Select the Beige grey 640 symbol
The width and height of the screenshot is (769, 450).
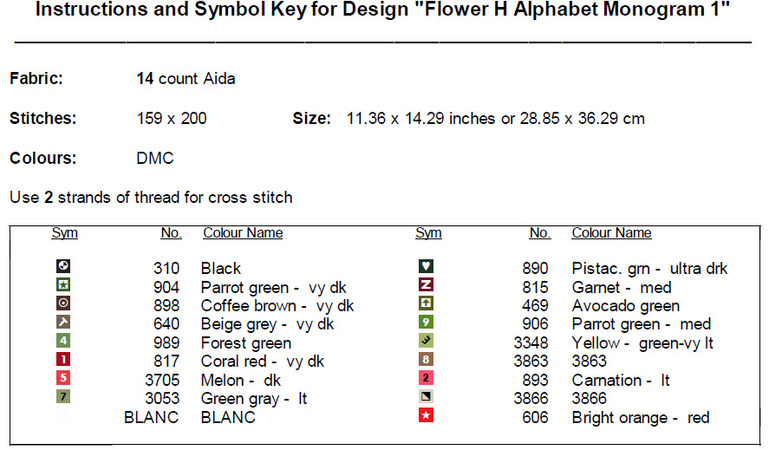tap(64, 322)
